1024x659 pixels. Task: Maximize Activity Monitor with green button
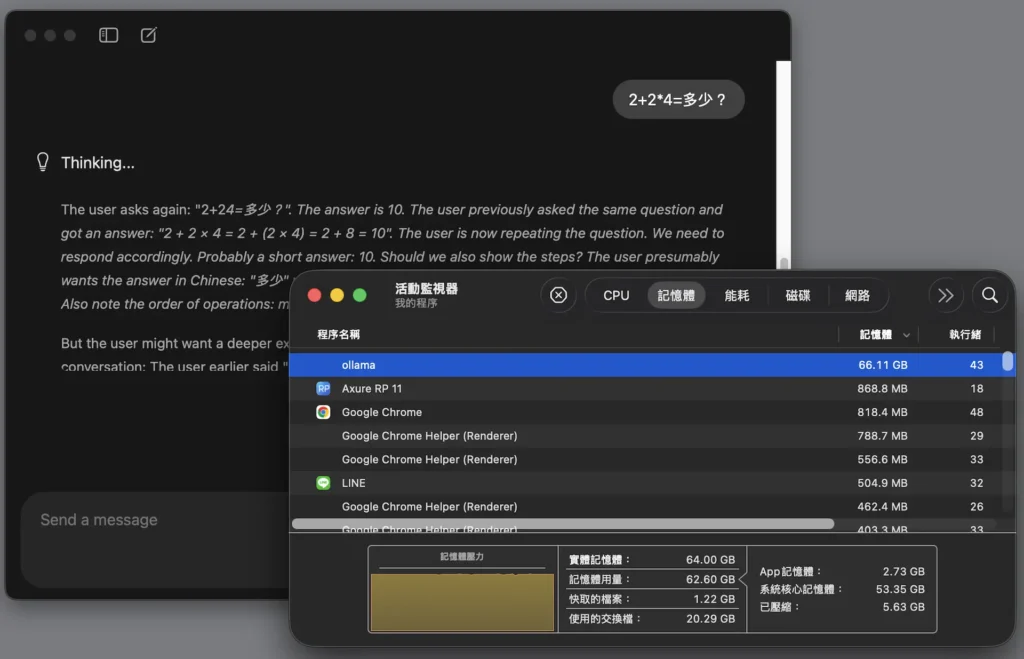[x=359, y=295]
